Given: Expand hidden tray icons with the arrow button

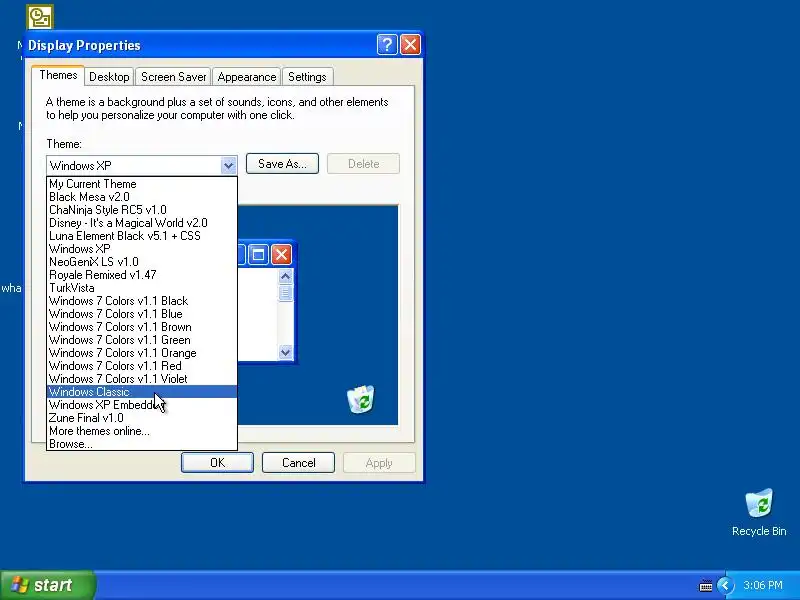Looking at the screenshot, I should pos(725,585).
